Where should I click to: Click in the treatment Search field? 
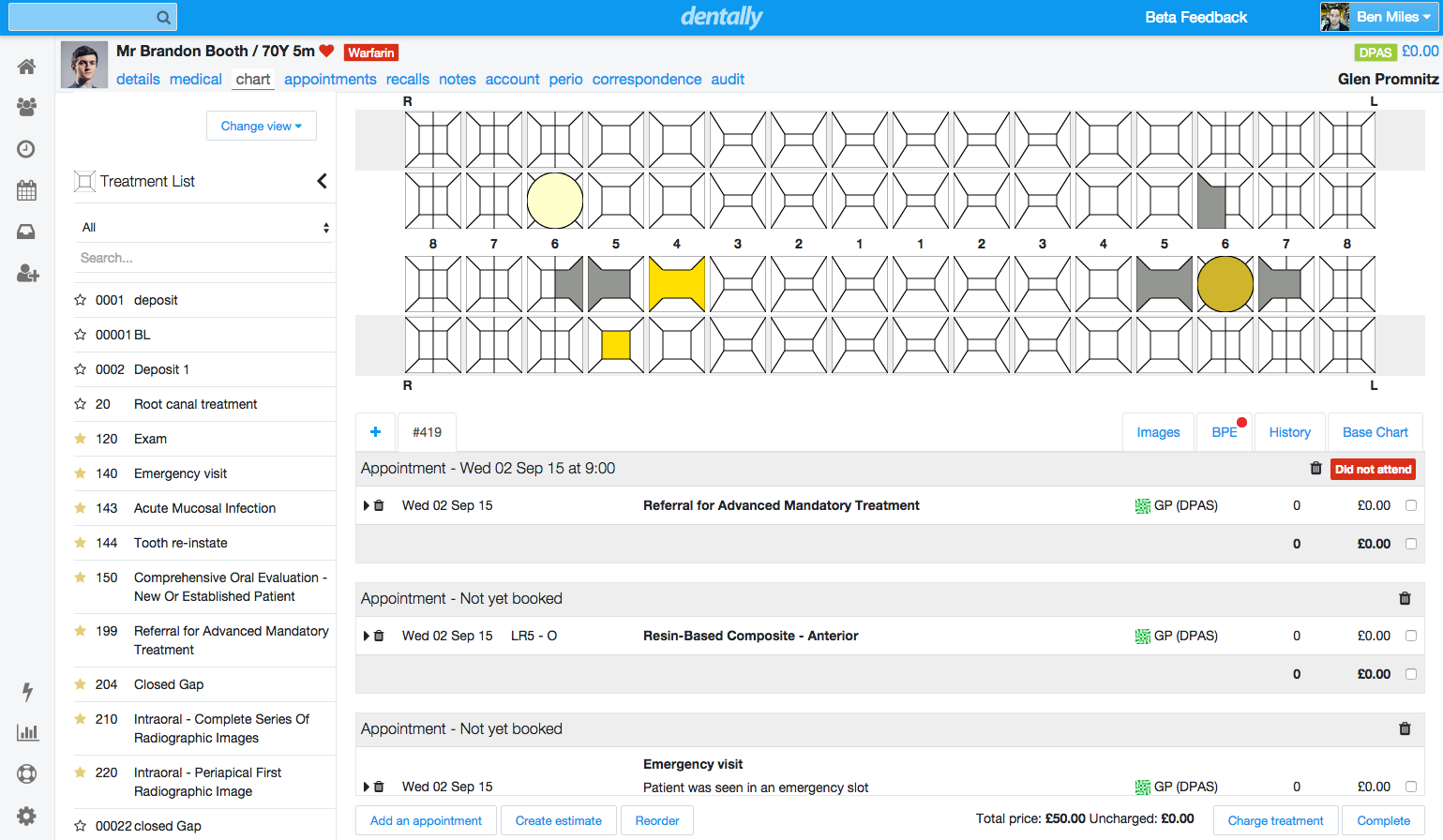point(204,258)
